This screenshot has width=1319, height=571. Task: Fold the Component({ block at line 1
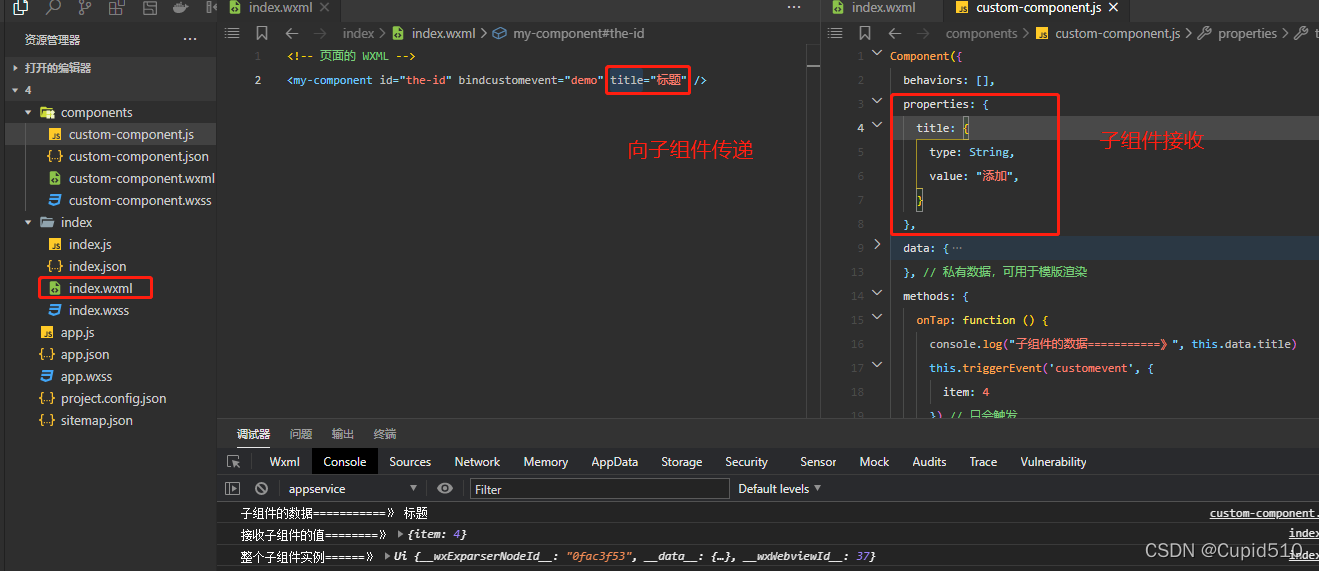pos(877,55)
